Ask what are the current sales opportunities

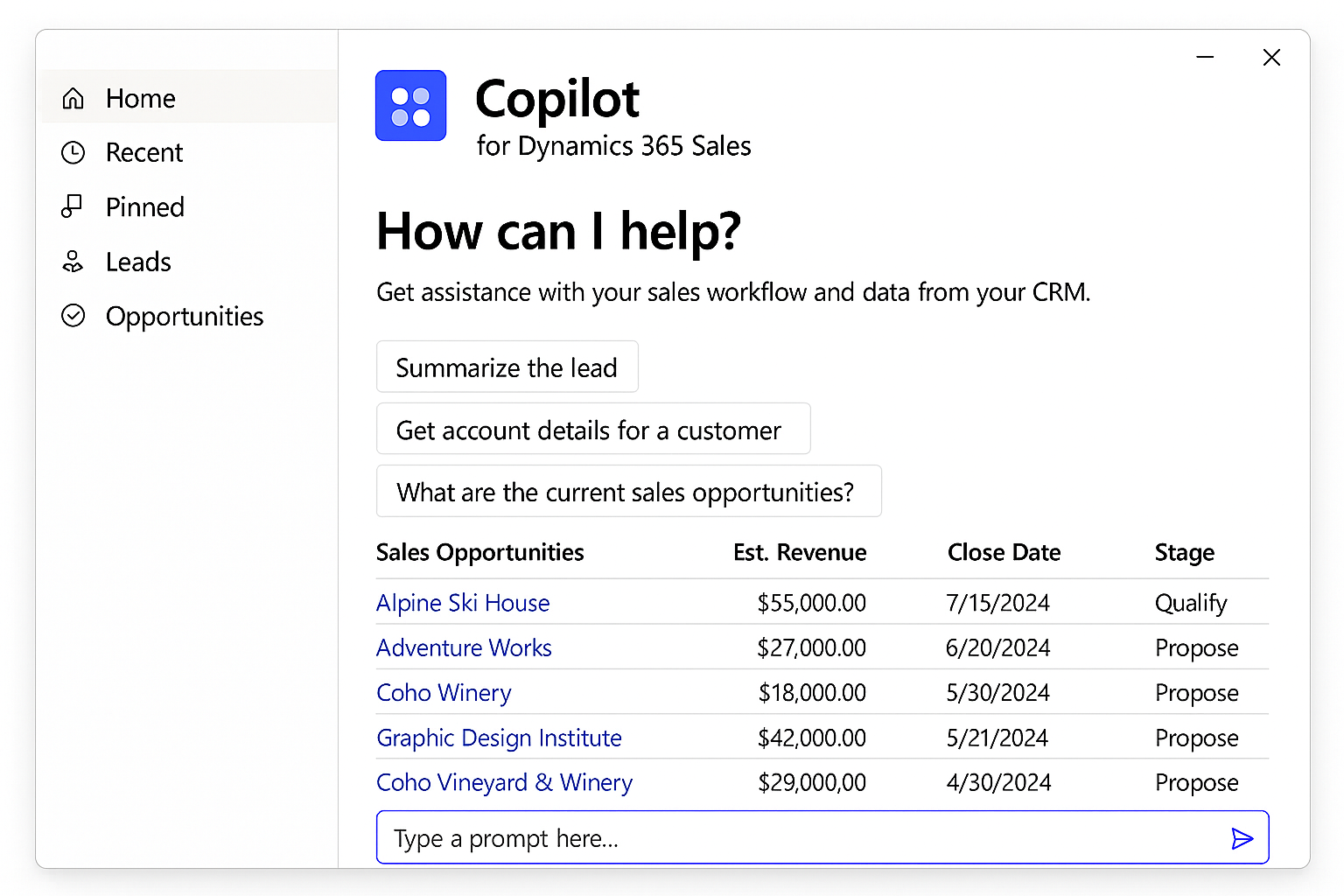coord(628,491)
